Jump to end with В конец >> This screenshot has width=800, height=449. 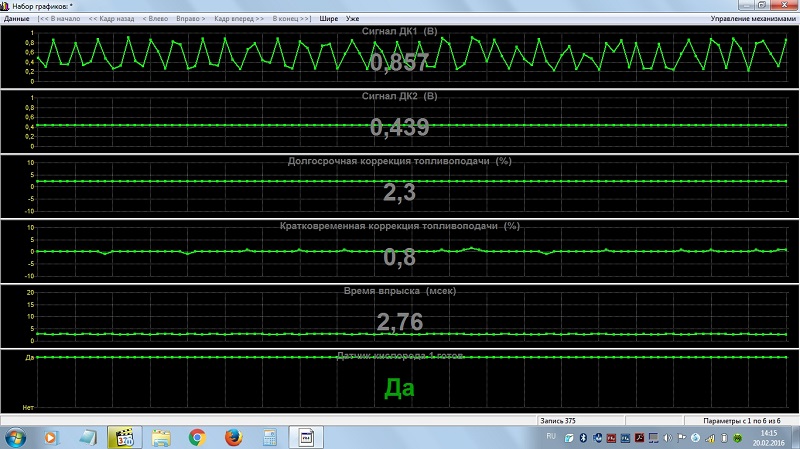[291, 18]
